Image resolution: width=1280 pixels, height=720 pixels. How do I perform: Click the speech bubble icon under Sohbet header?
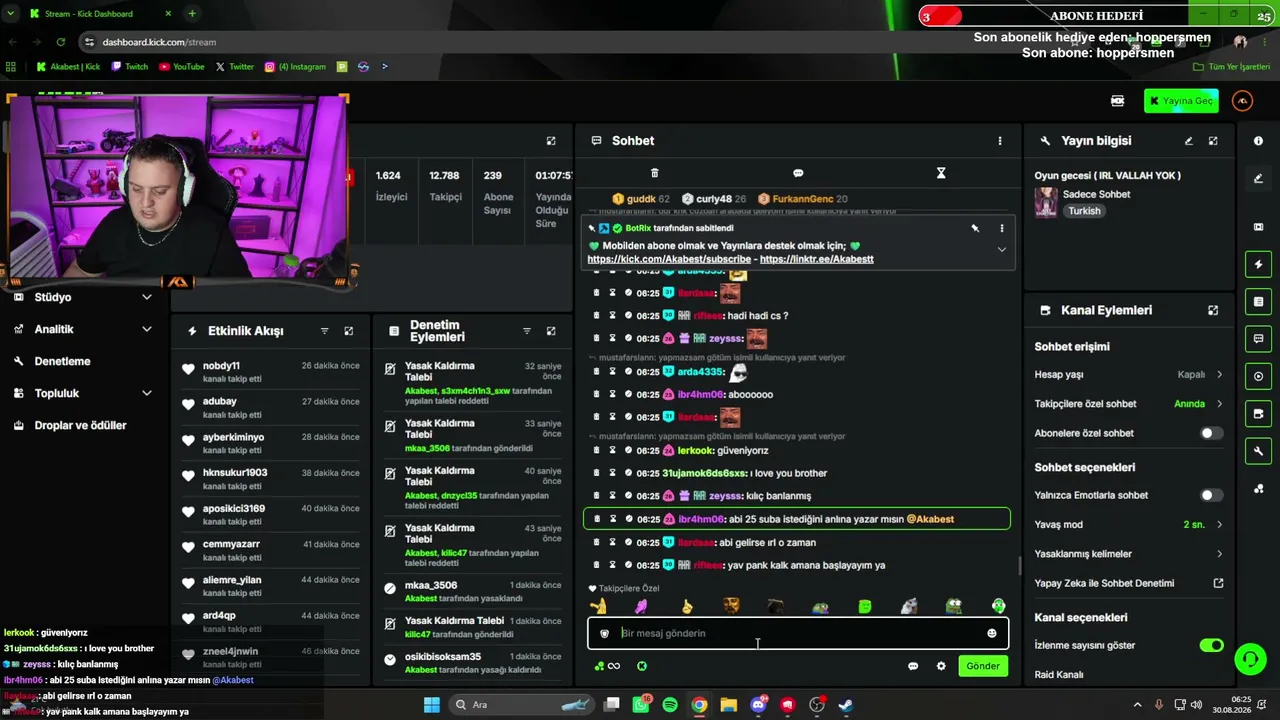798,173
